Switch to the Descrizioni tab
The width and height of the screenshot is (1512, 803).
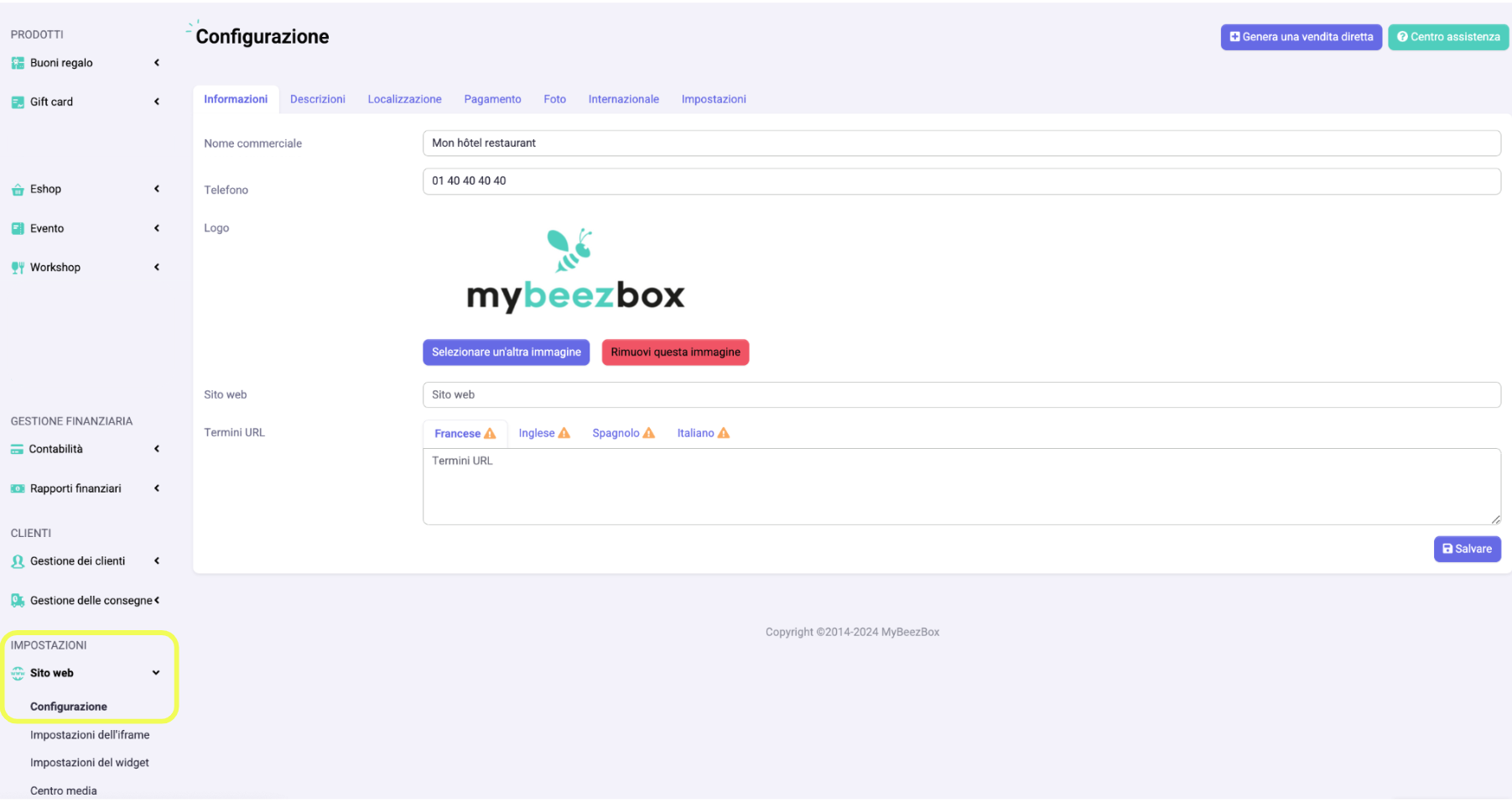coord(318,99)
